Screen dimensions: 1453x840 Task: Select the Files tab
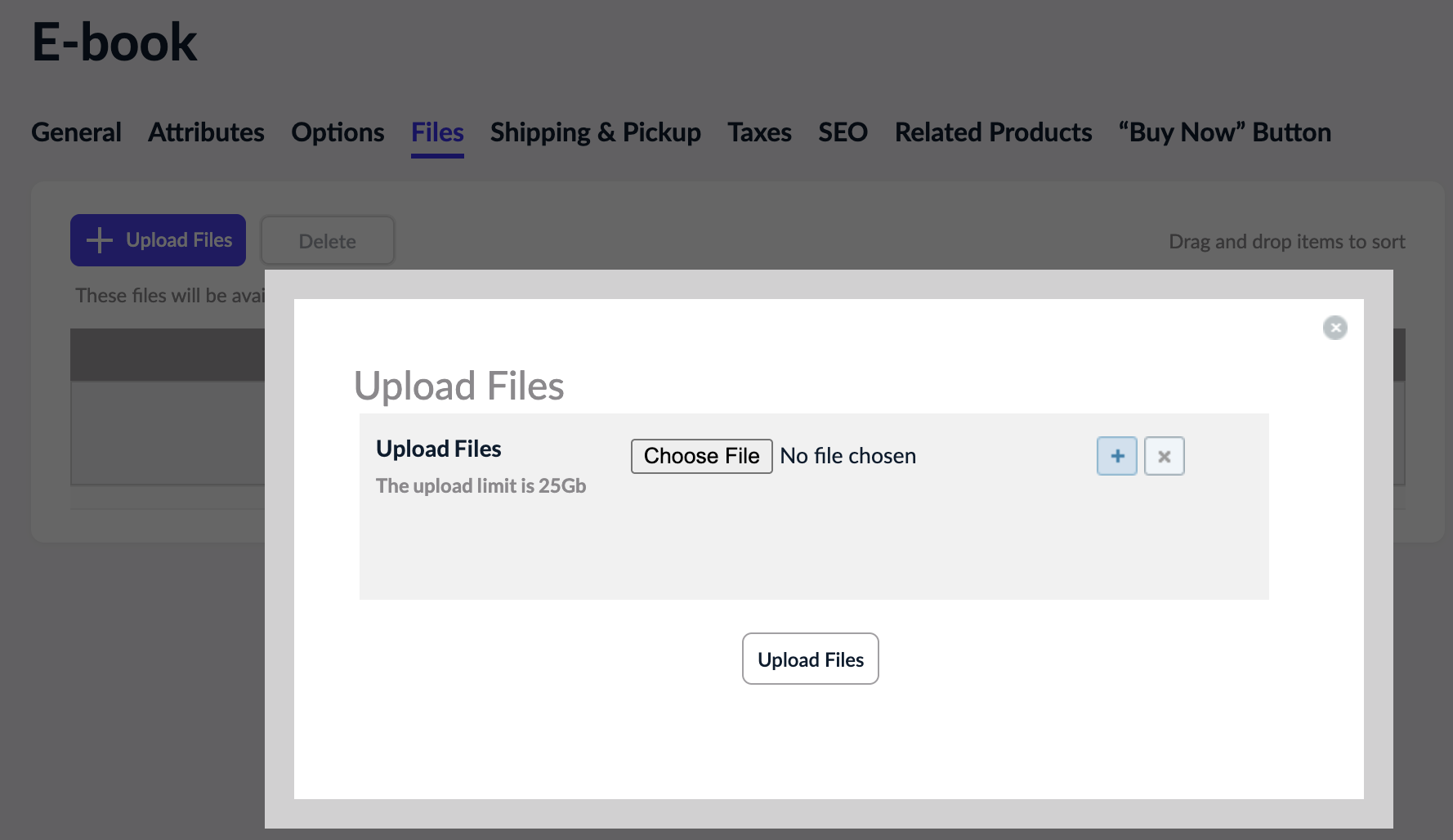point(437,132)
